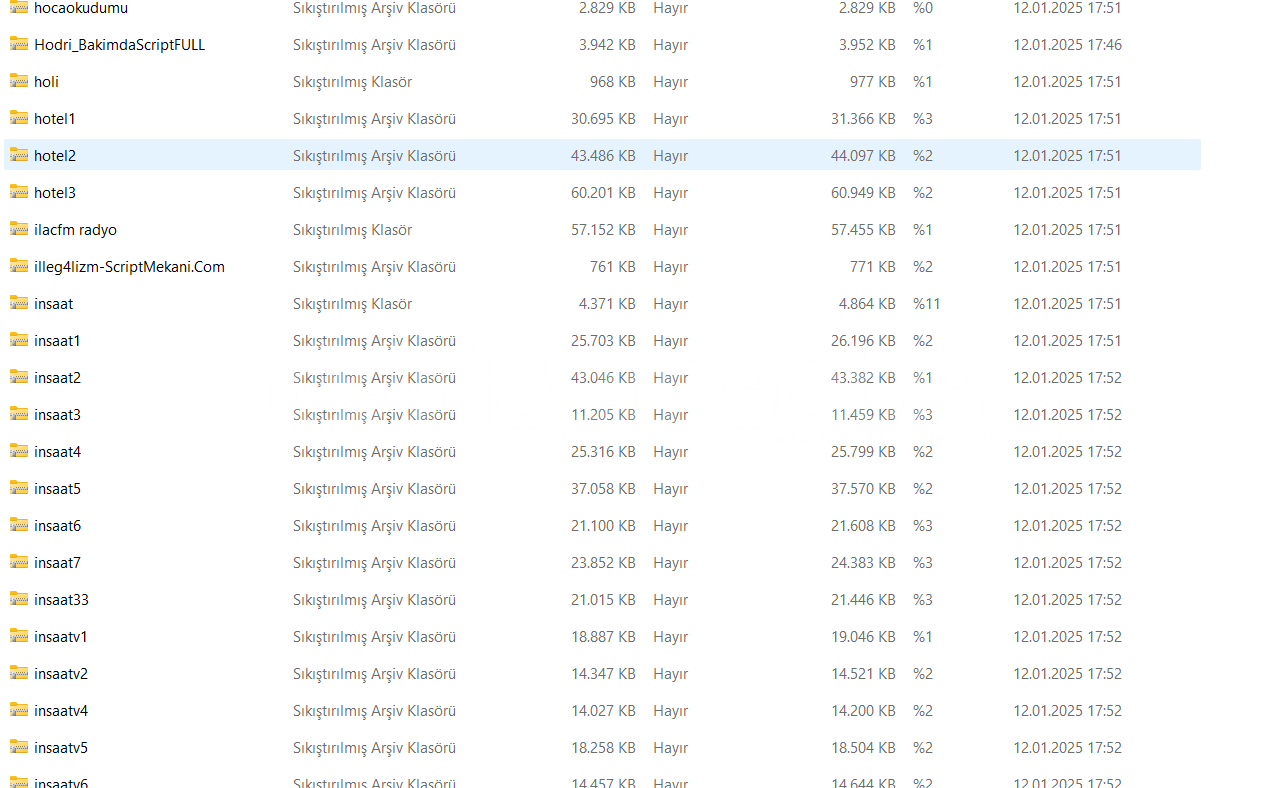
Task: Click the insaat file name
Action: (53, 304)
